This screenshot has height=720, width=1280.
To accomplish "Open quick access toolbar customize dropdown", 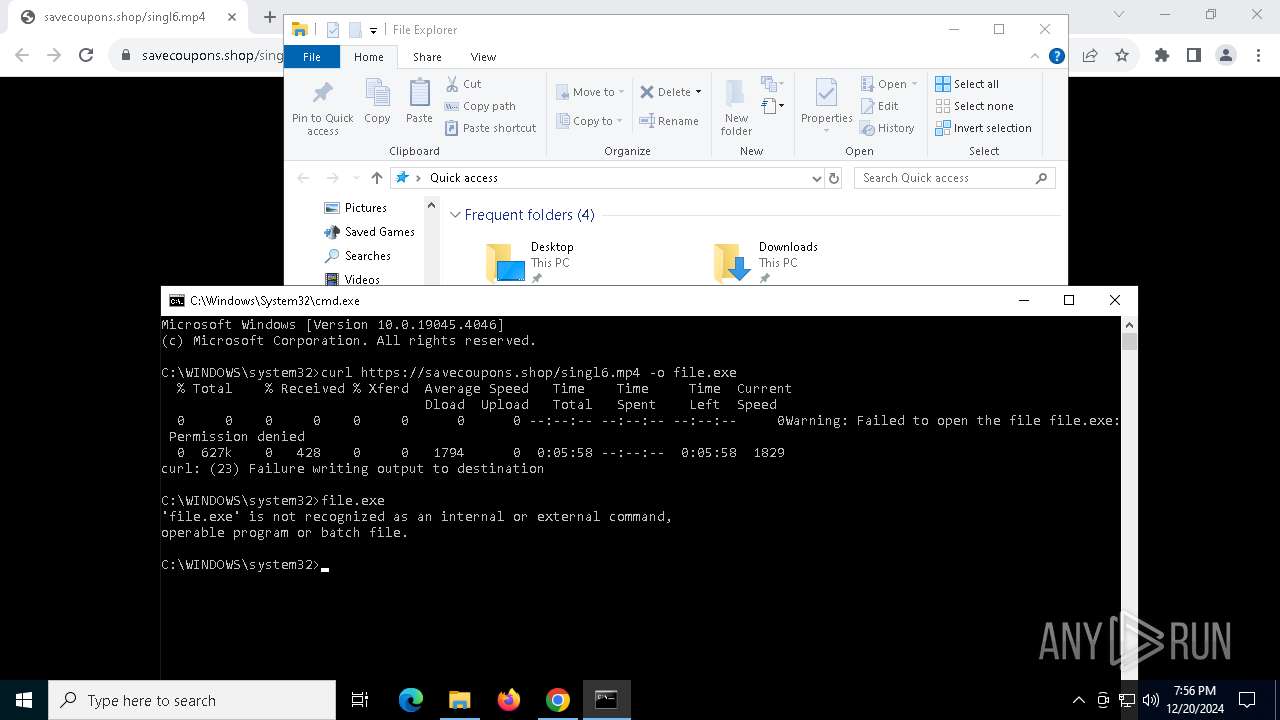I will coord(373,30).
